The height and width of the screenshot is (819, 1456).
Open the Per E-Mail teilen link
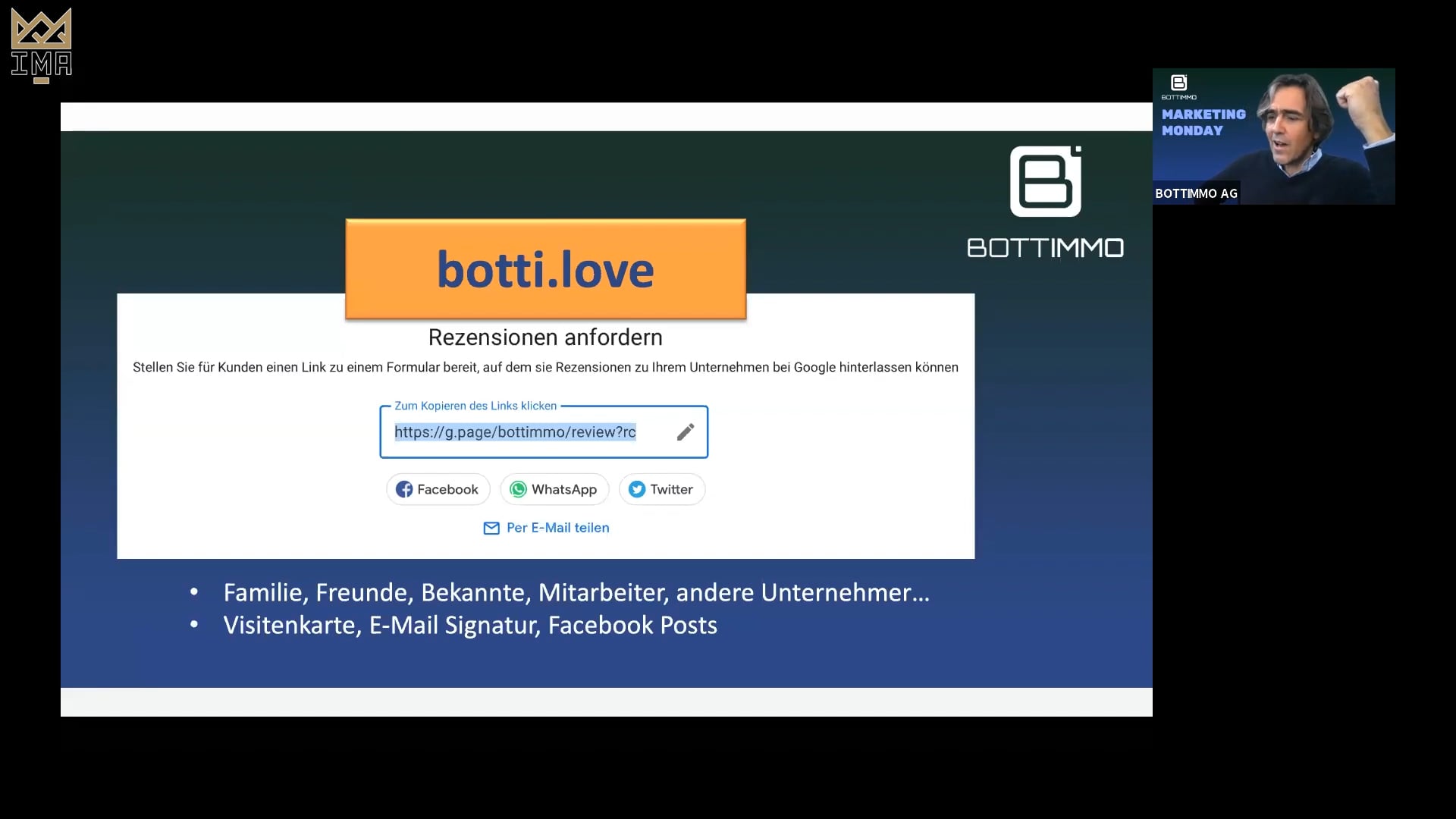point(557,528)
